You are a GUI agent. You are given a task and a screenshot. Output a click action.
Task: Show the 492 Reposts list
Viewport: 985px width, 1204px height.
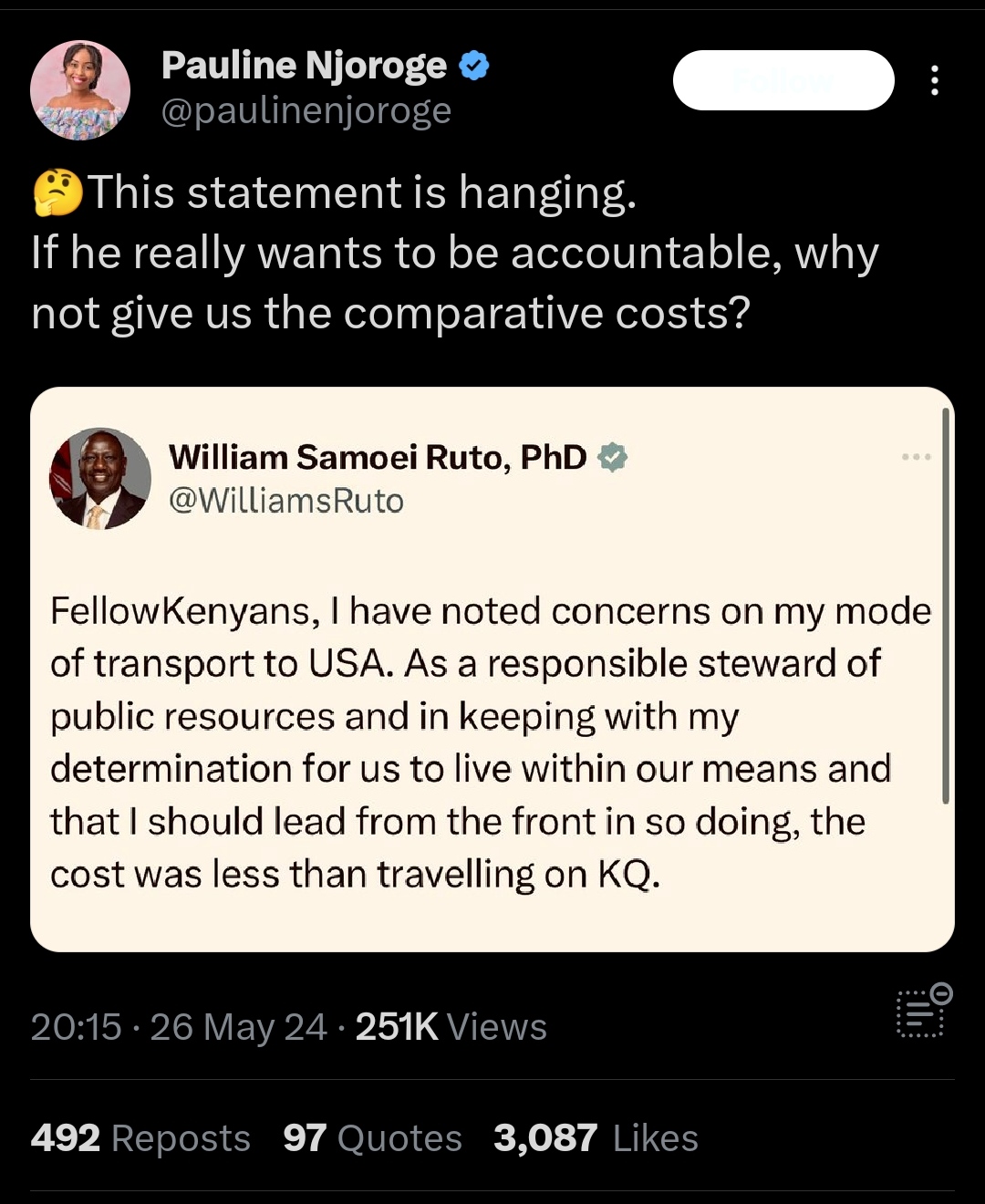[x=140, y=1138]
